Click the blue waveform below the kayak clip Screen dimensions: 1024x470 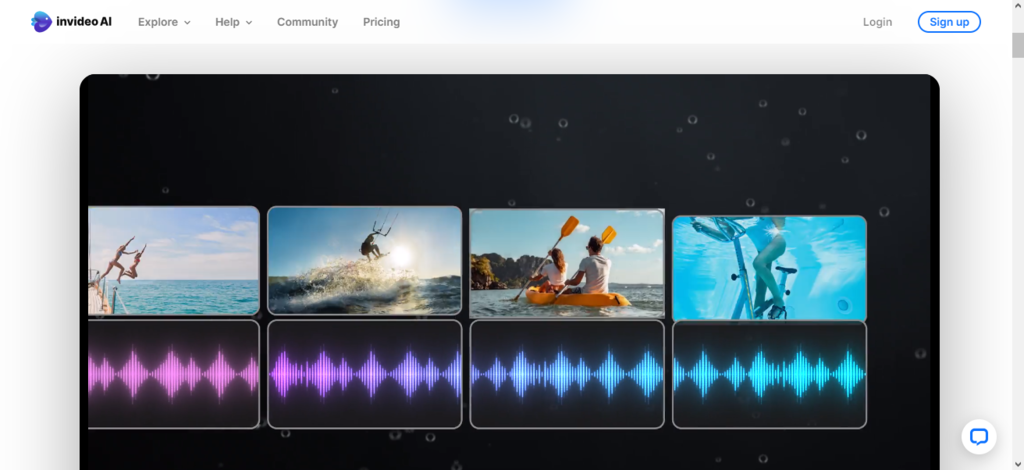567,374
